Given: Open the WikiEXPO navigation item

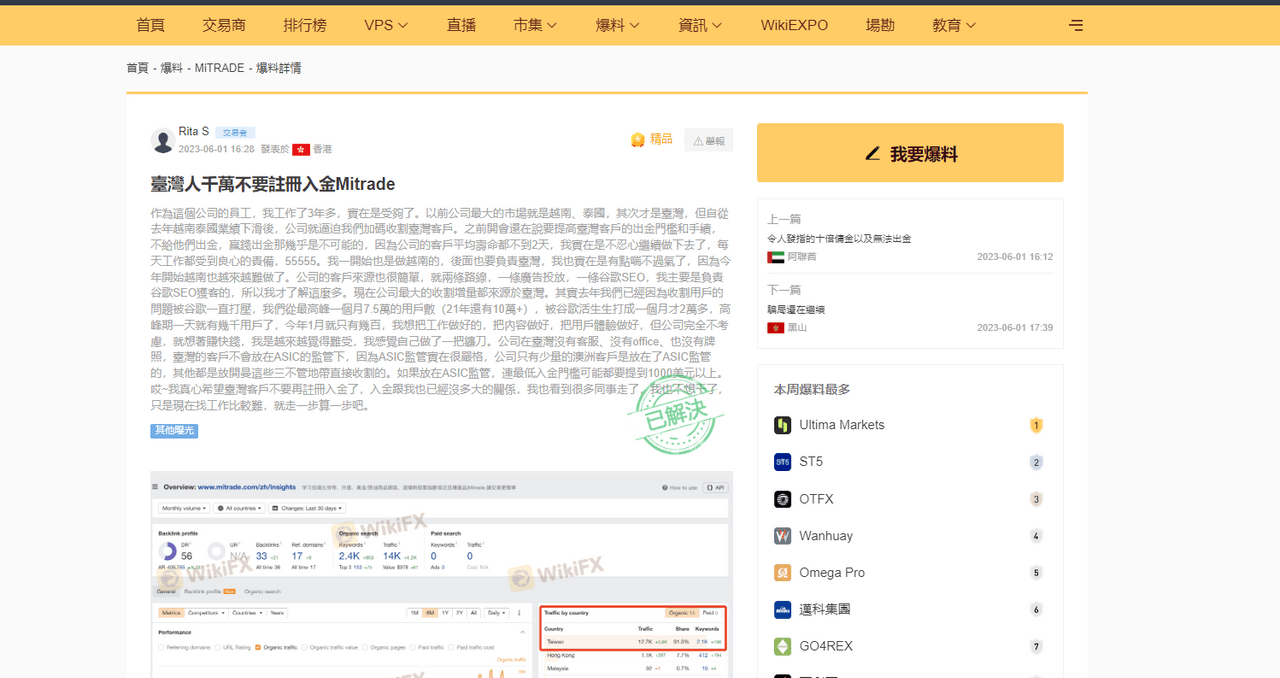Looking at the screenshot, I should 795,25.
